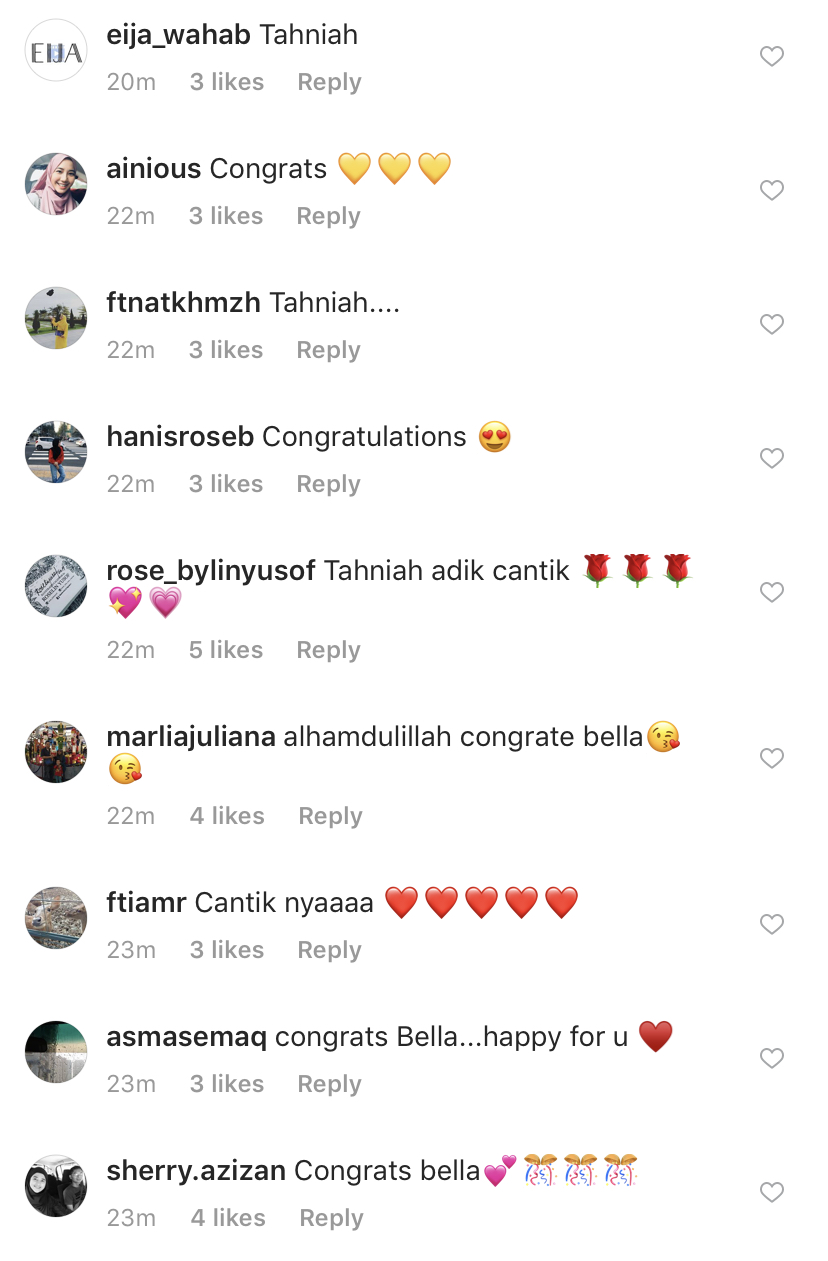
Task: Open ftiamr username profile
Action: pyautogui.click(x=146, y=903)
